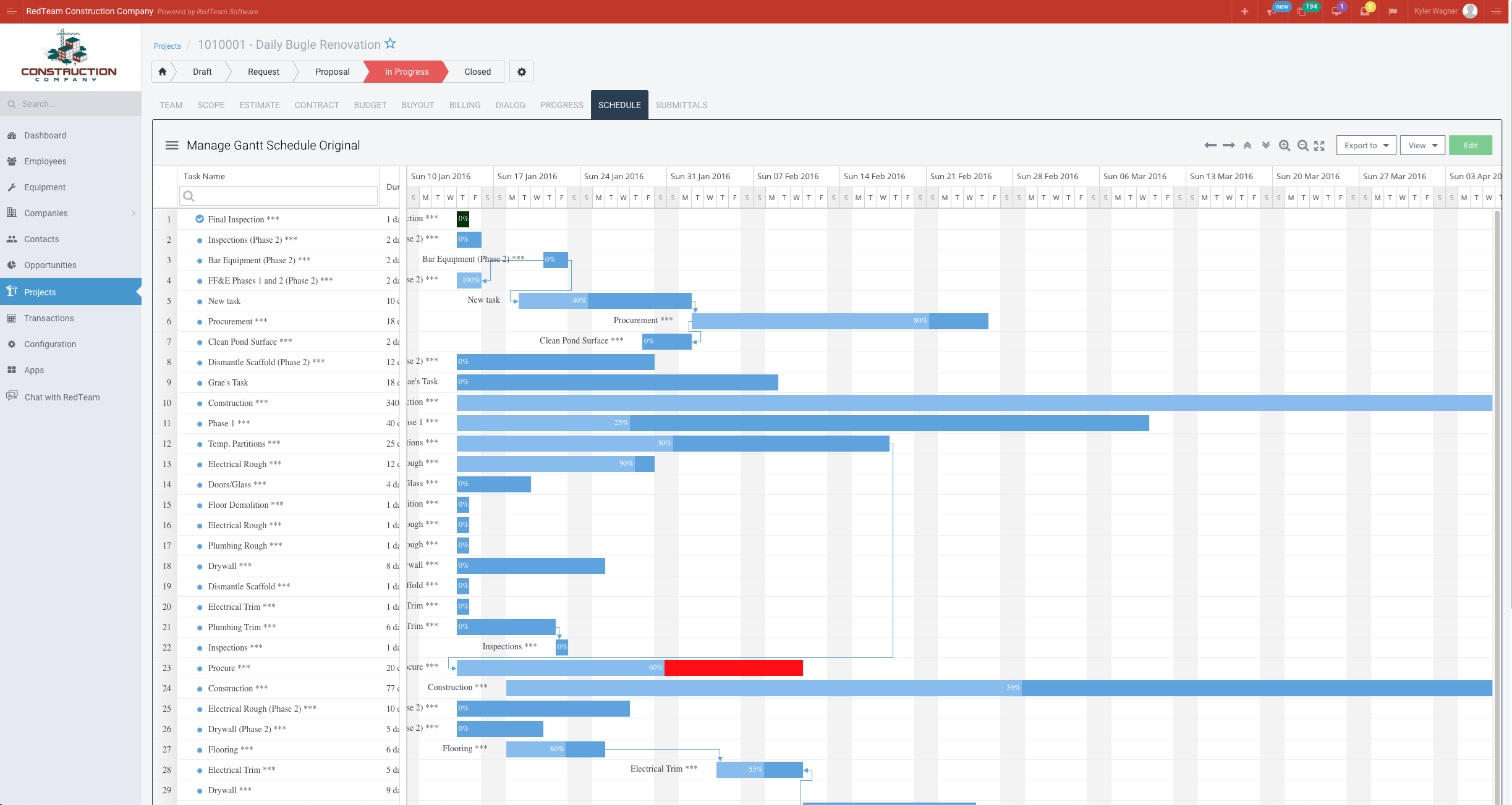This screenshot has width=1512, height=805.
Task: Click the fullscreen expand icon
Action: coord(1319,145)
